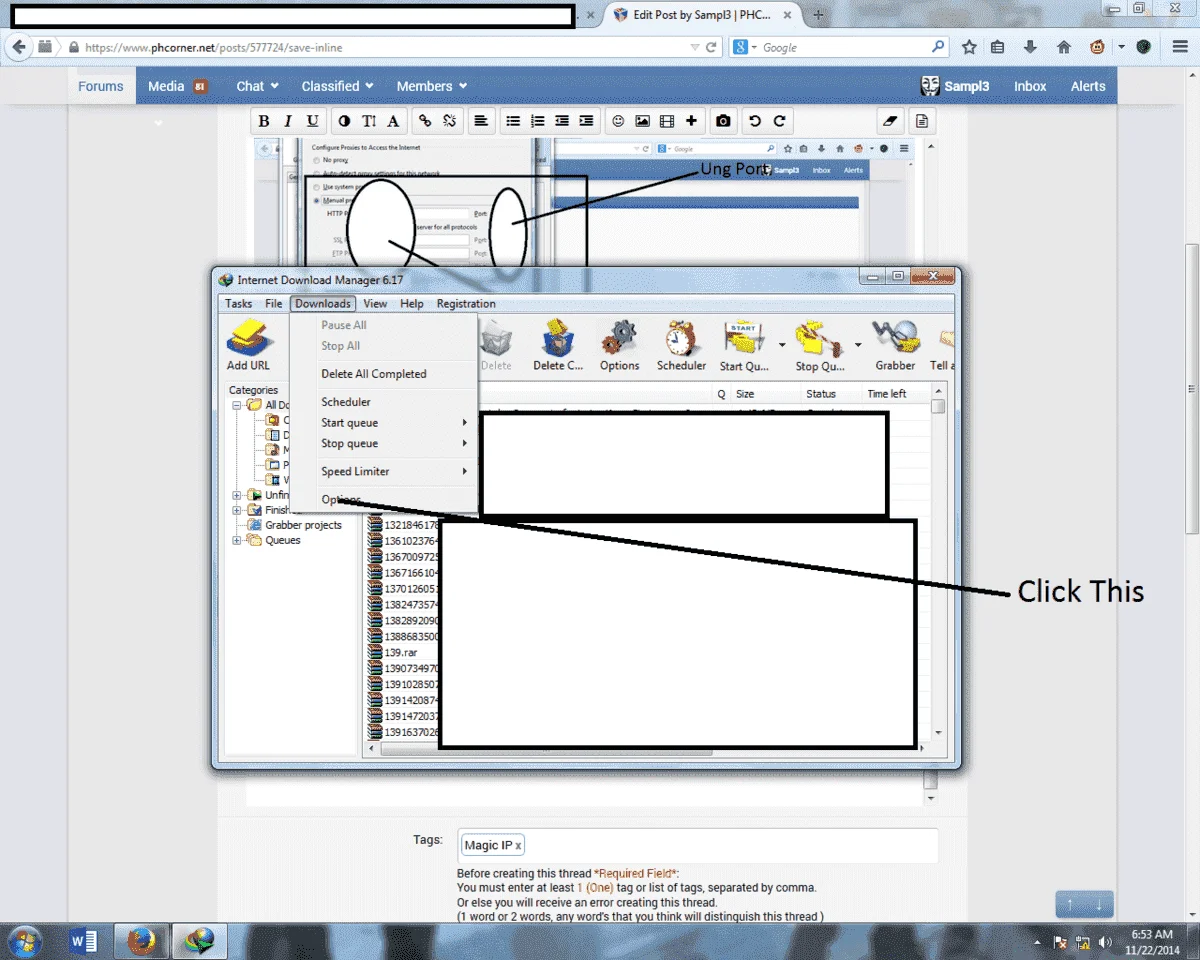The height and width of the screenshot is (960, 1200).
Task: Open the Registration menu in IDM
Action: coord(466,303)
